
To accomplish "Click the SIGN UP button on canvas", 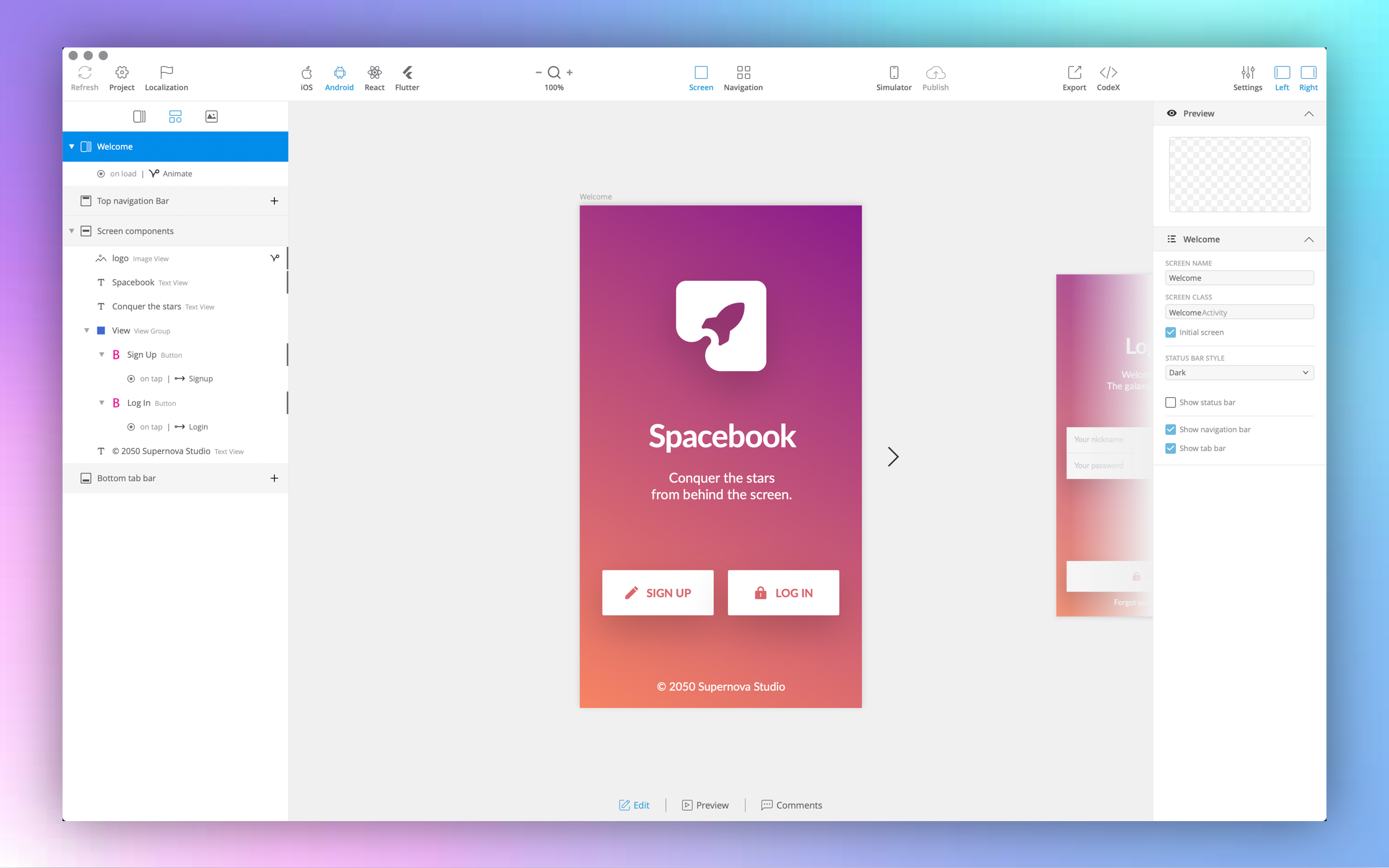I will point(657,592).
